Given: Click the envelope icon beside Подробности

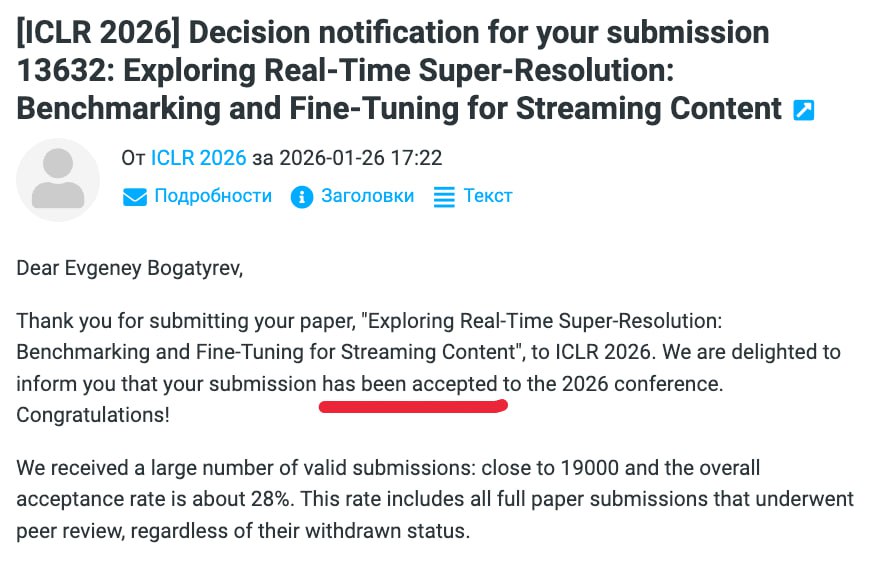Looking at the screenshot, I should (135, 196).
